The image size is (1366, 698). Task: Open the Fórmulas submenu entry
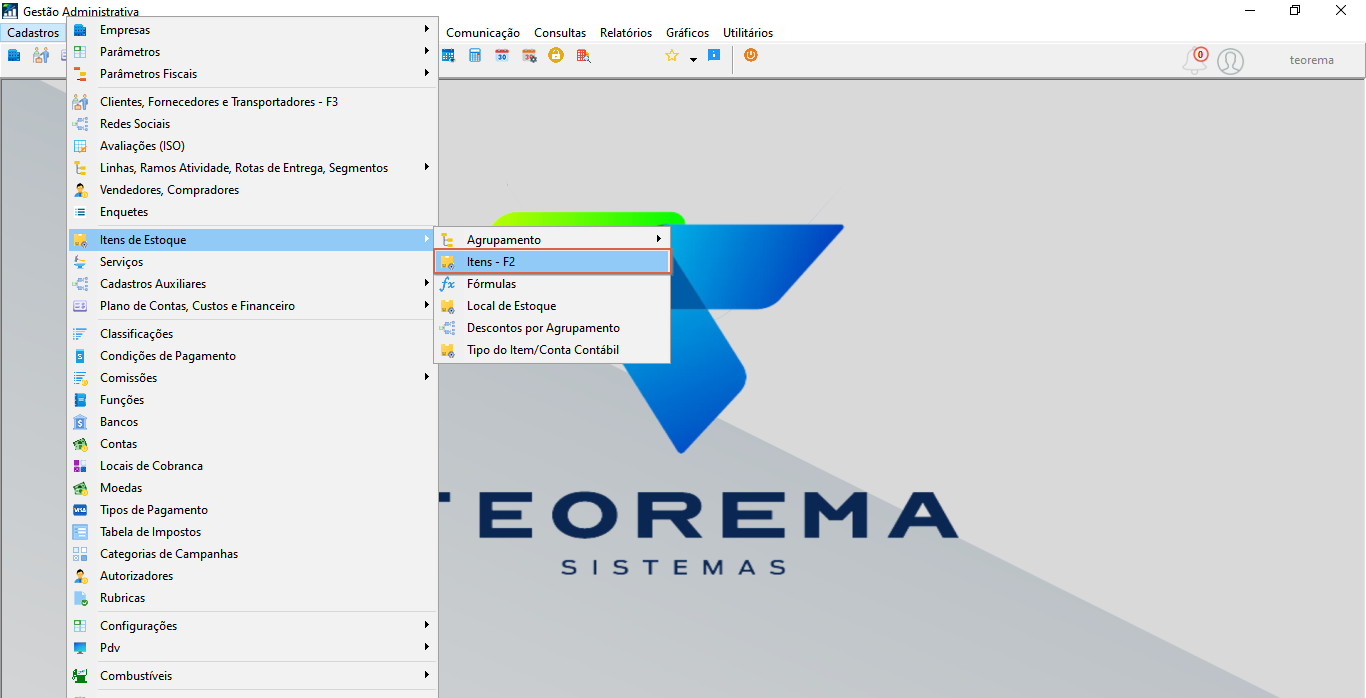tap(552, 284)
